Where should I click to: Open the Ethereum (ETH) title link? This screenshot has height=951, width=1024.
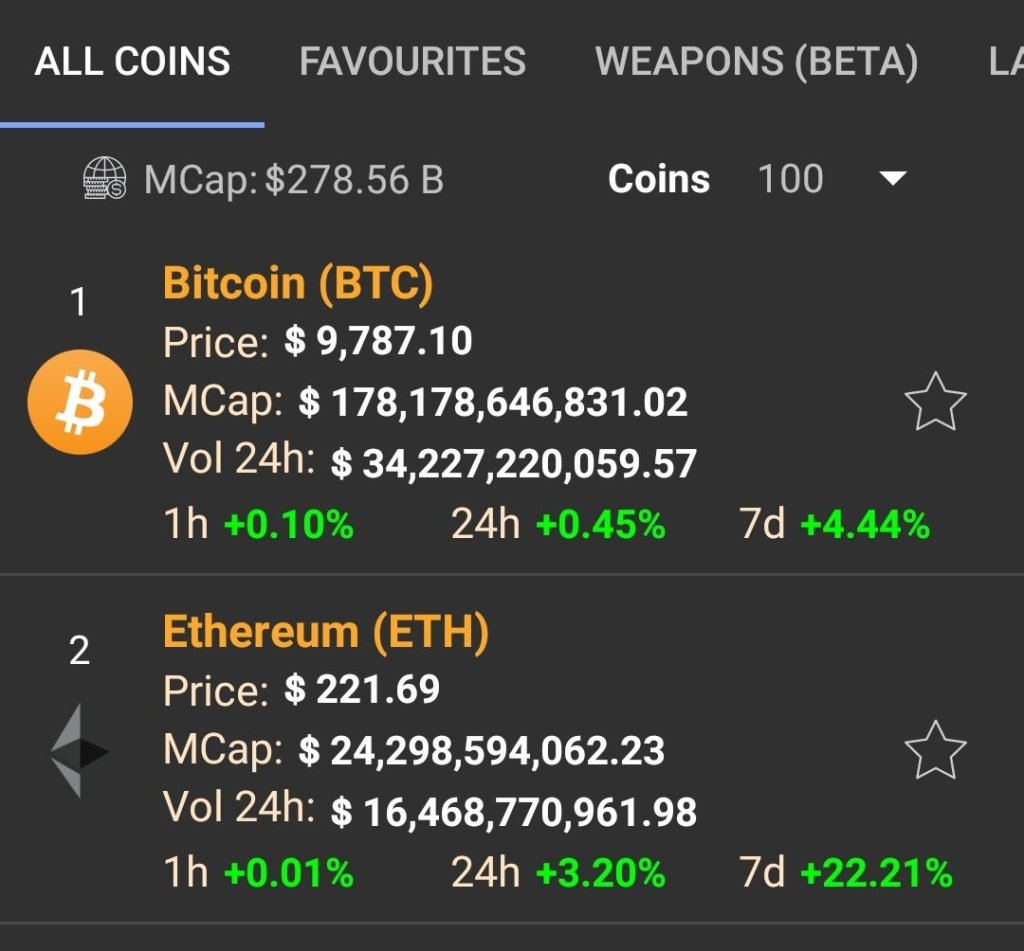pyautogui.click(x=326, y=633)
